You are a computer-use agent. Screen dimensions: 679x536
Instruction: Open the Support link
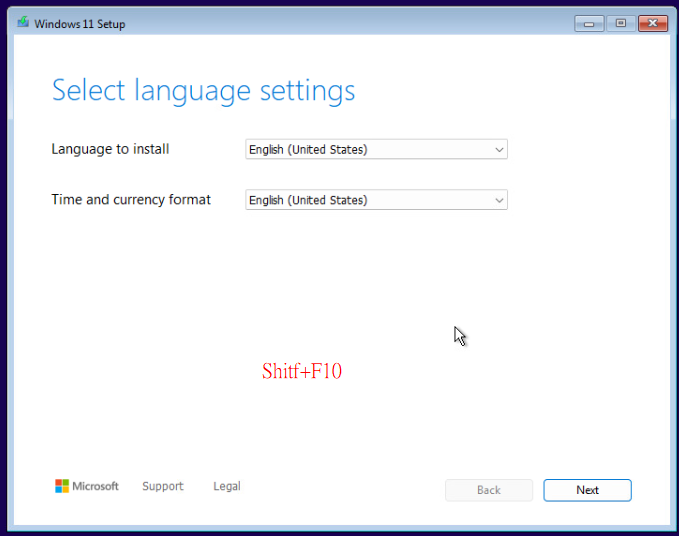click(x=163, y=486)
